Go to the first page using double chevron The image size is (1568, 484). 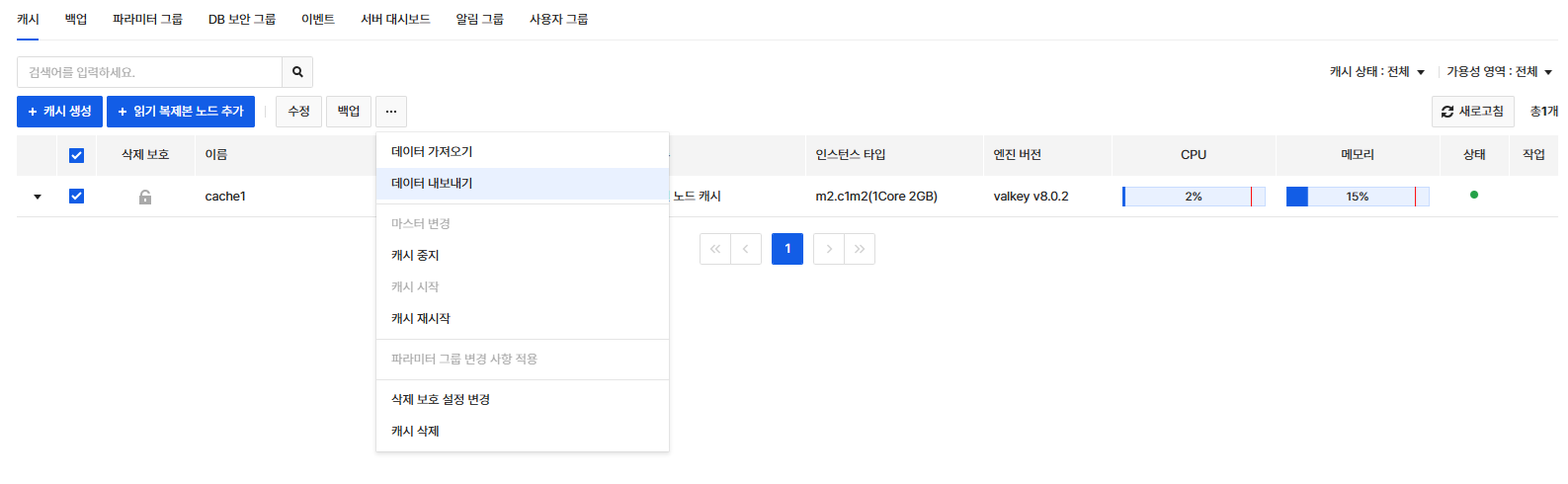coord(715,249)
